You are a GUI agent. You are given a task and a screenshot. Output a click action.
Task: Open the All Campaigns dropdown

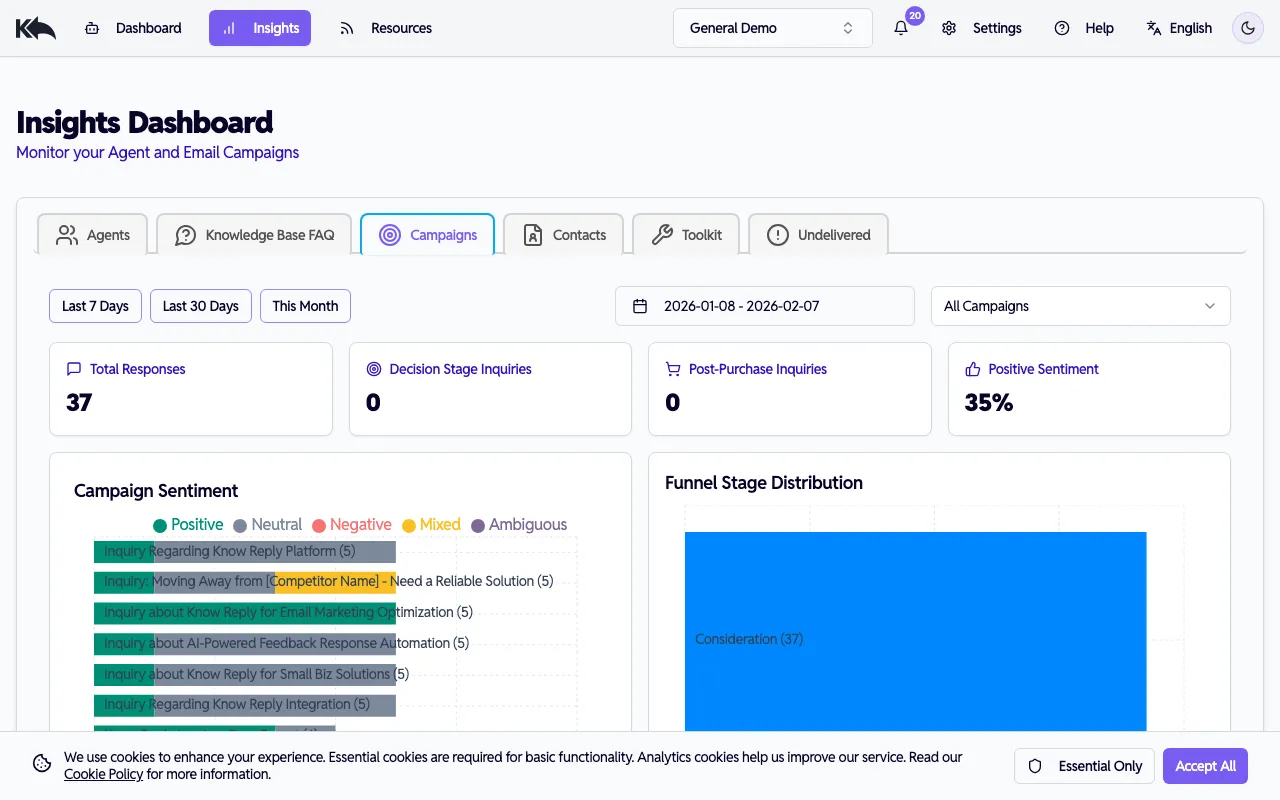coord(1080,306)
